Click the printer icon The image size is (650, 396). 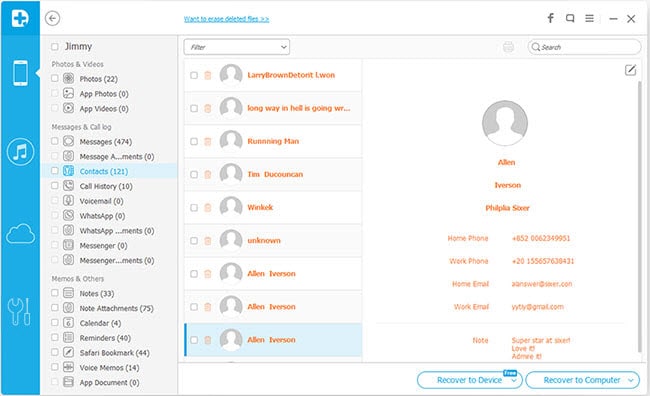[x=508, y=47]
